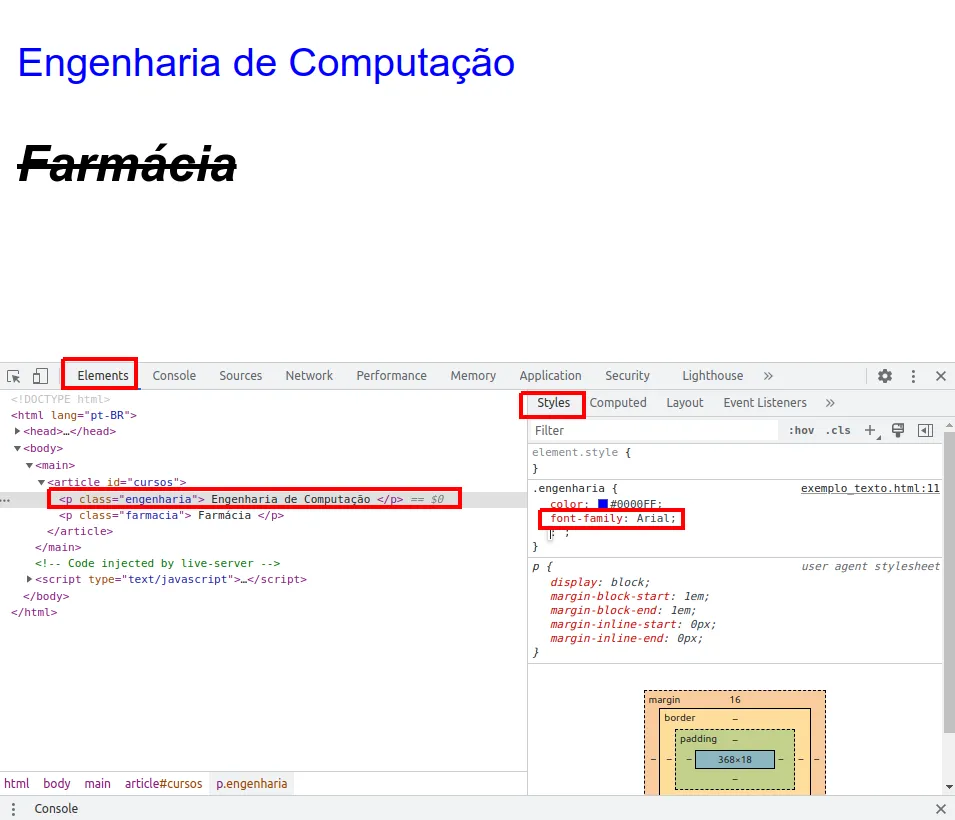The height and width of the screenshot is (820, 955).
Task: Collapse the body element node
Action: click(x=18, y=448)
